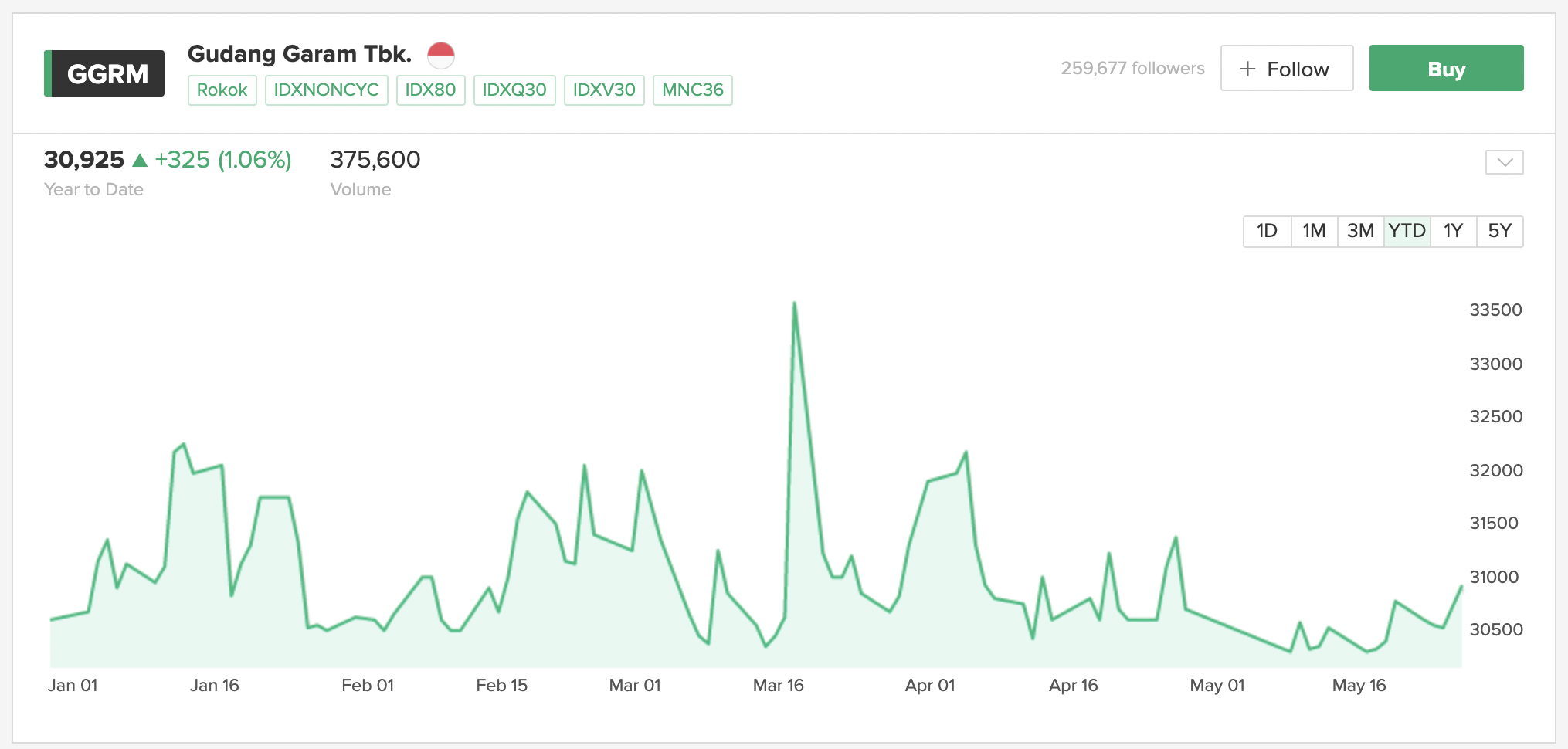Open the MNC36 index tag

click(x=693, y=90)
